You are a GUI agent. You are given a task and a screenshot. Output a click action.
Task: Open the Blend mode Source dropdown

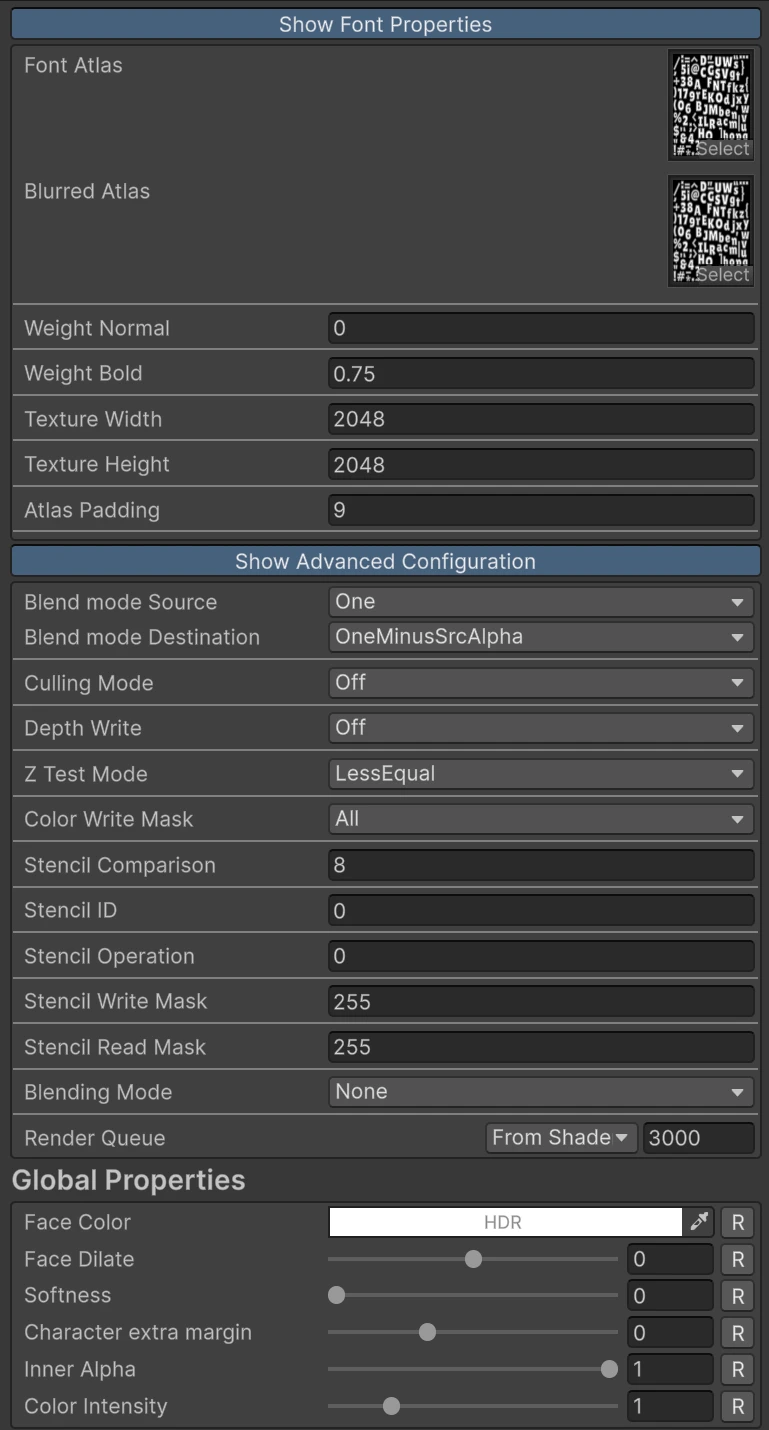pos(541,602)
